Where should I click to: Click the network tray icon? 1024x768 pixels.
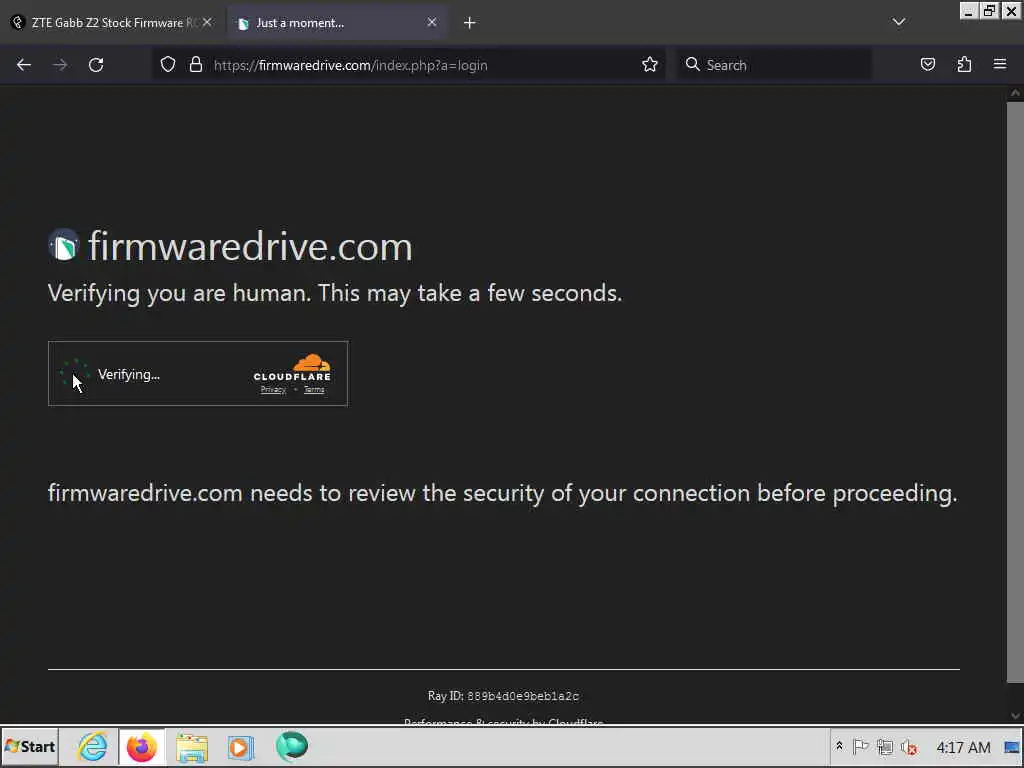click(x=885, y=746)
